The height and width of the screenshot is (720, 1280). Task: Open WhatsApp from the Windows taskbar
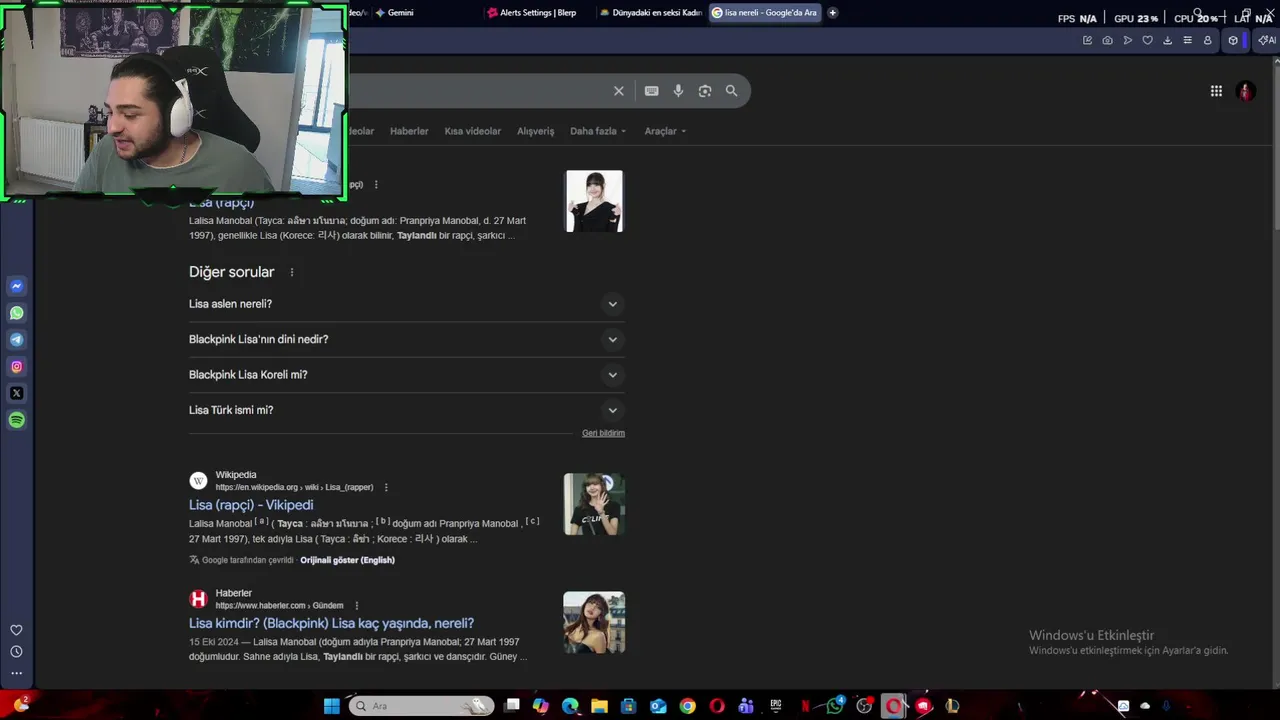[835, 706]
